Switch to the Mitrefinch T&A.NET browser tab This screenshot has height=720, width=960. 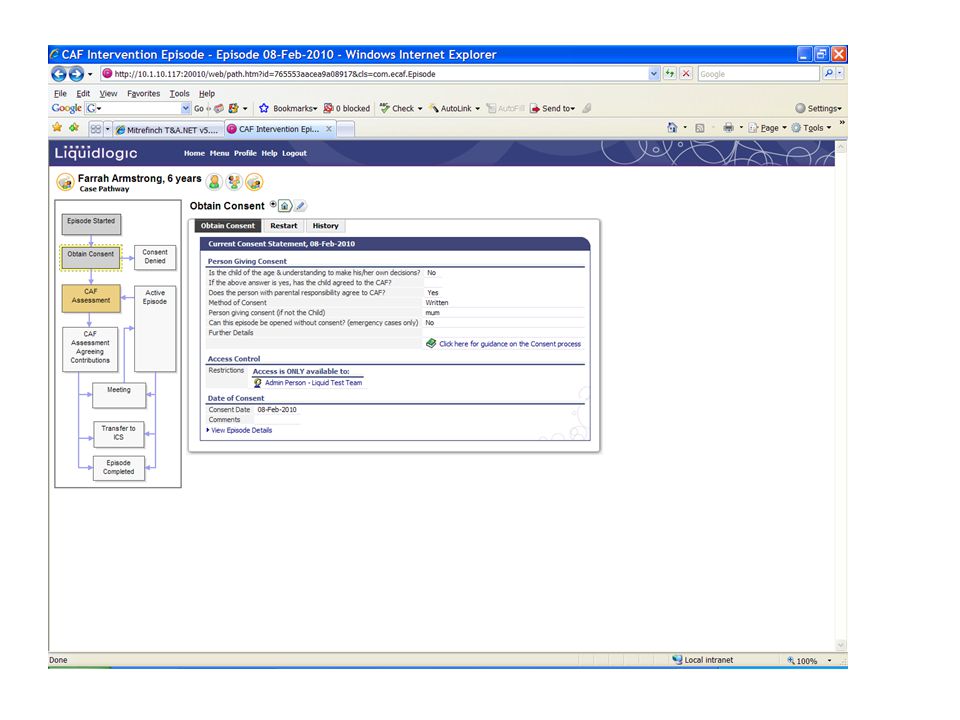tap(167, 130)
